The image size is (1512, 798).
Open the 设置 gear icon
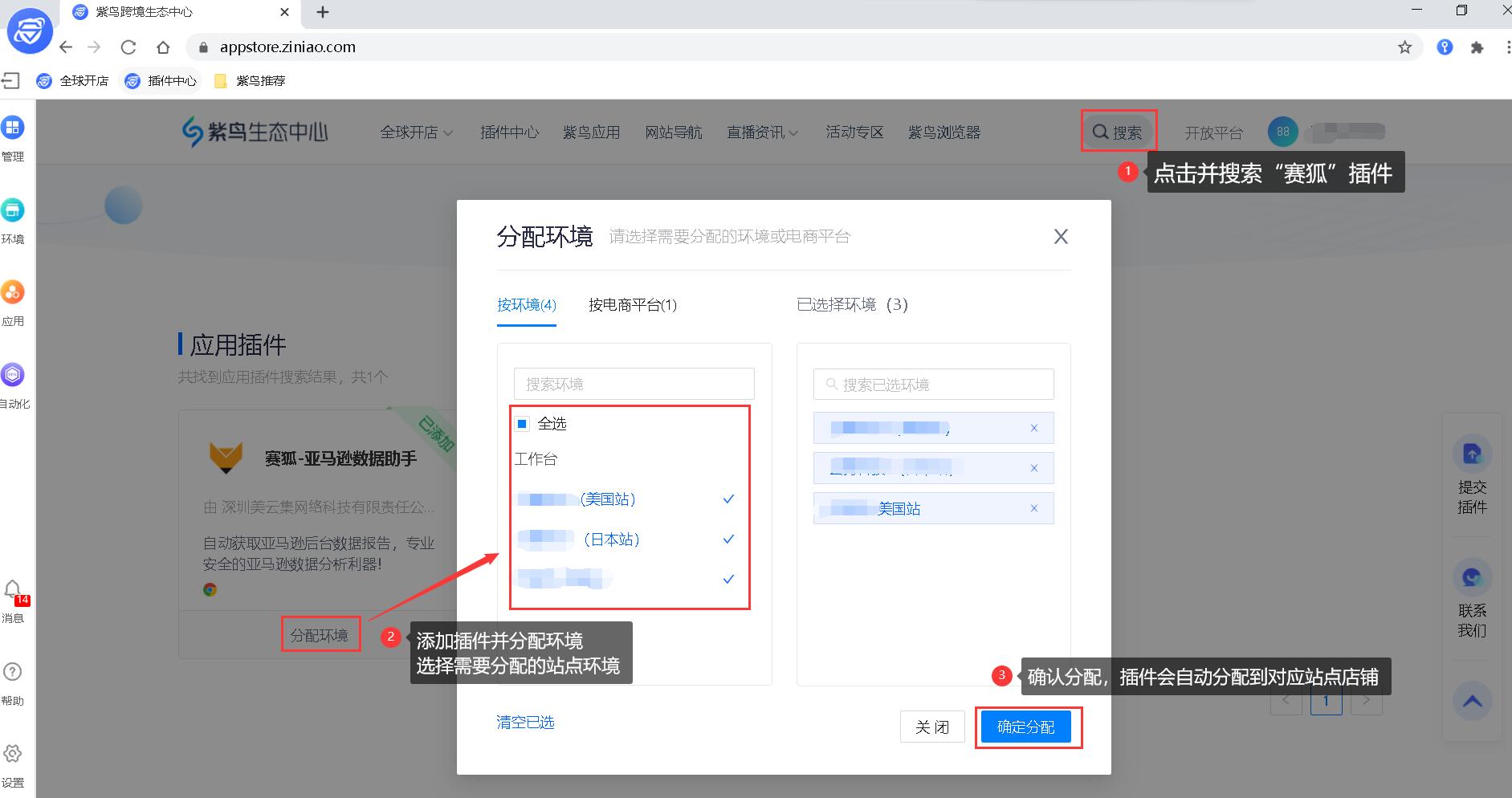[x=13, y=754]
